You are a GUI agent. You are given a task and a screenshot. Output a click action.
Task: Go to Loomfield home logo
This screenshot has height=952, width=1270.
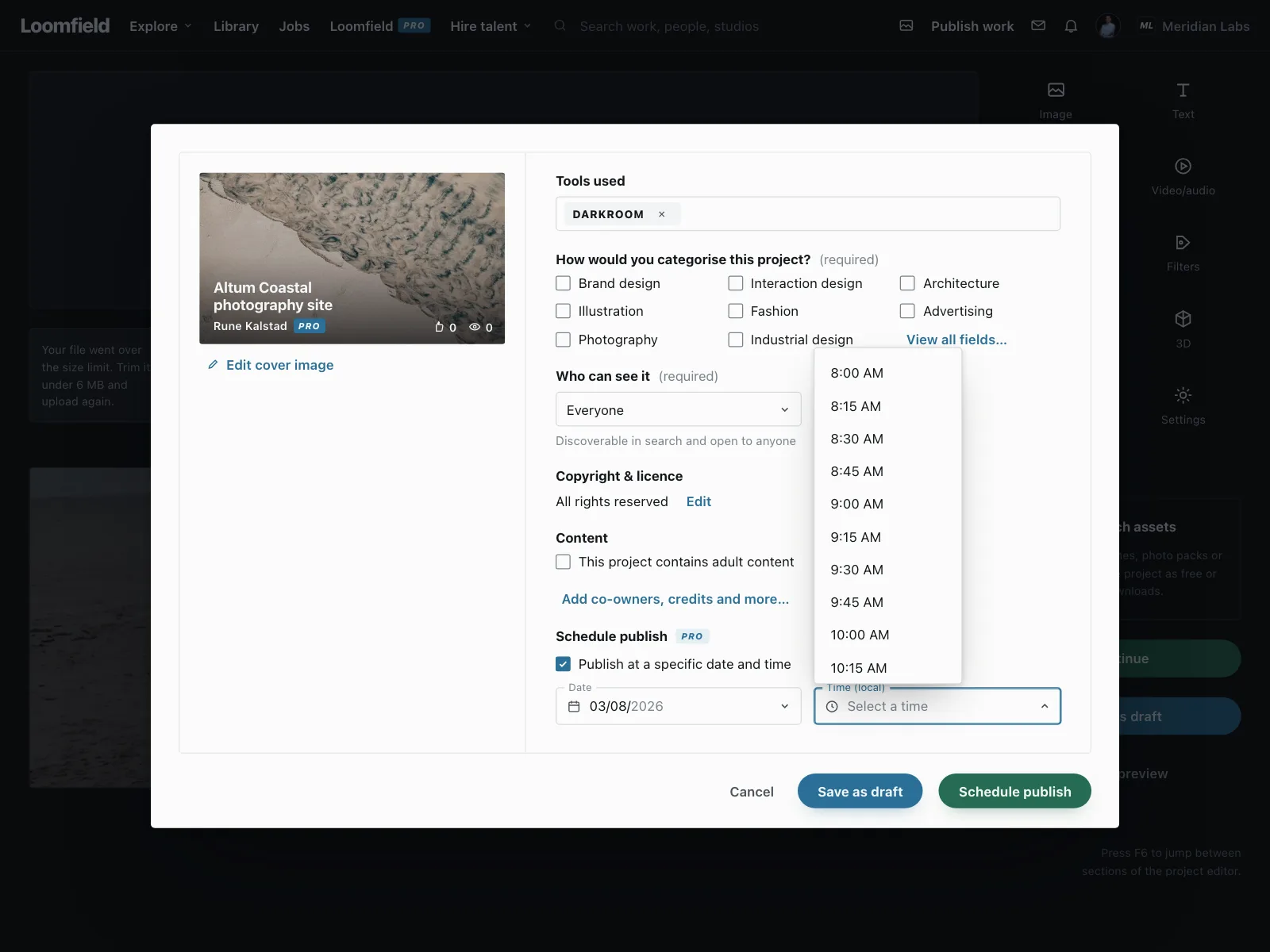tap(65, 25)
